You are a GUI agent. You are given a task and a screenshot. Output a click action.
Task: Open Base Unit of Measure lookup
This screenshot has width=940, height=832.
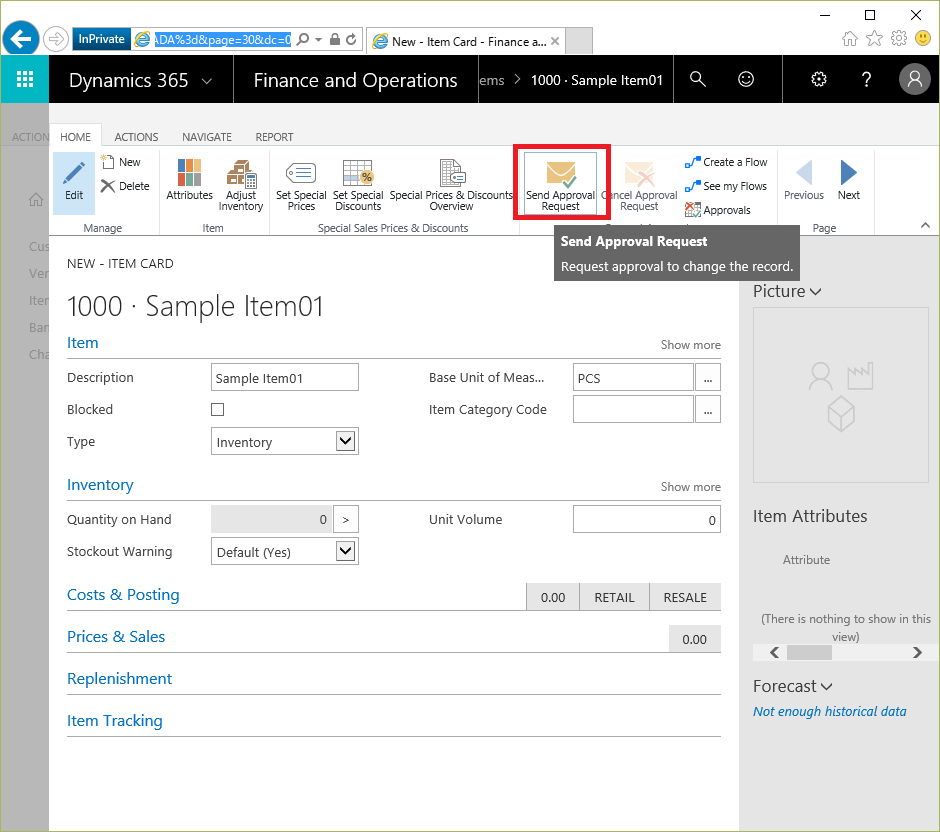[x=708, y=378]
